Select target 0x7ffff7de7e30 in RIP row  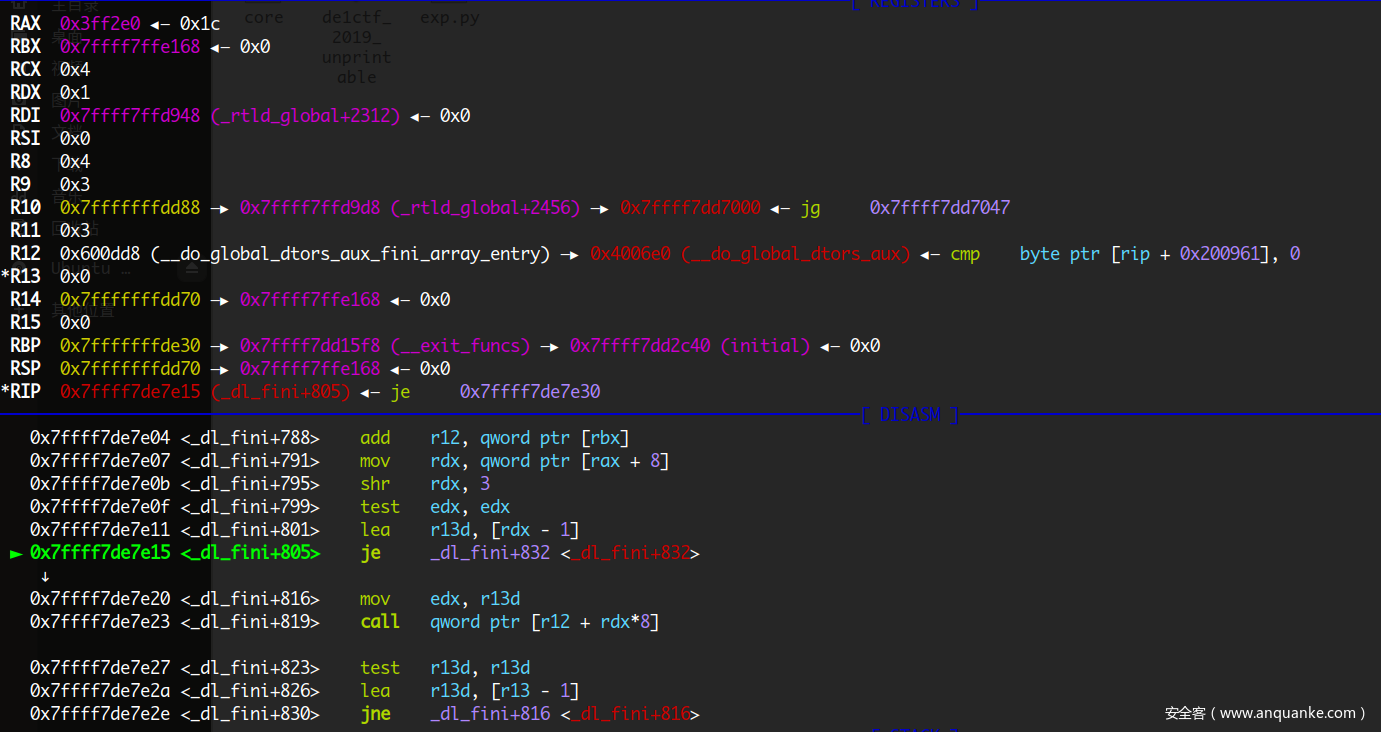[x=530, y=391]
